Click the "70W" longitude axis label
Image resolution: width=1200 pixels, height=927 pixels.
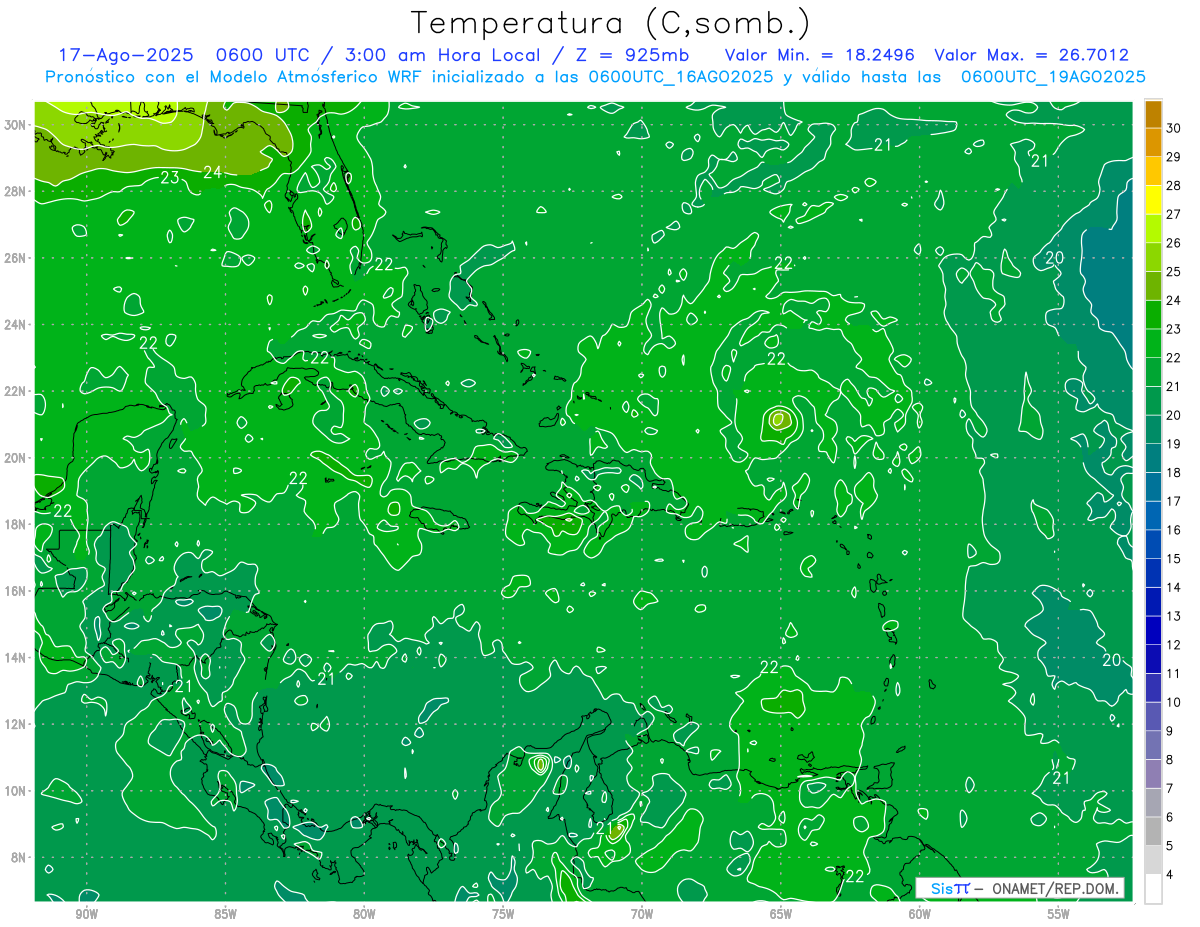(642, 914)
